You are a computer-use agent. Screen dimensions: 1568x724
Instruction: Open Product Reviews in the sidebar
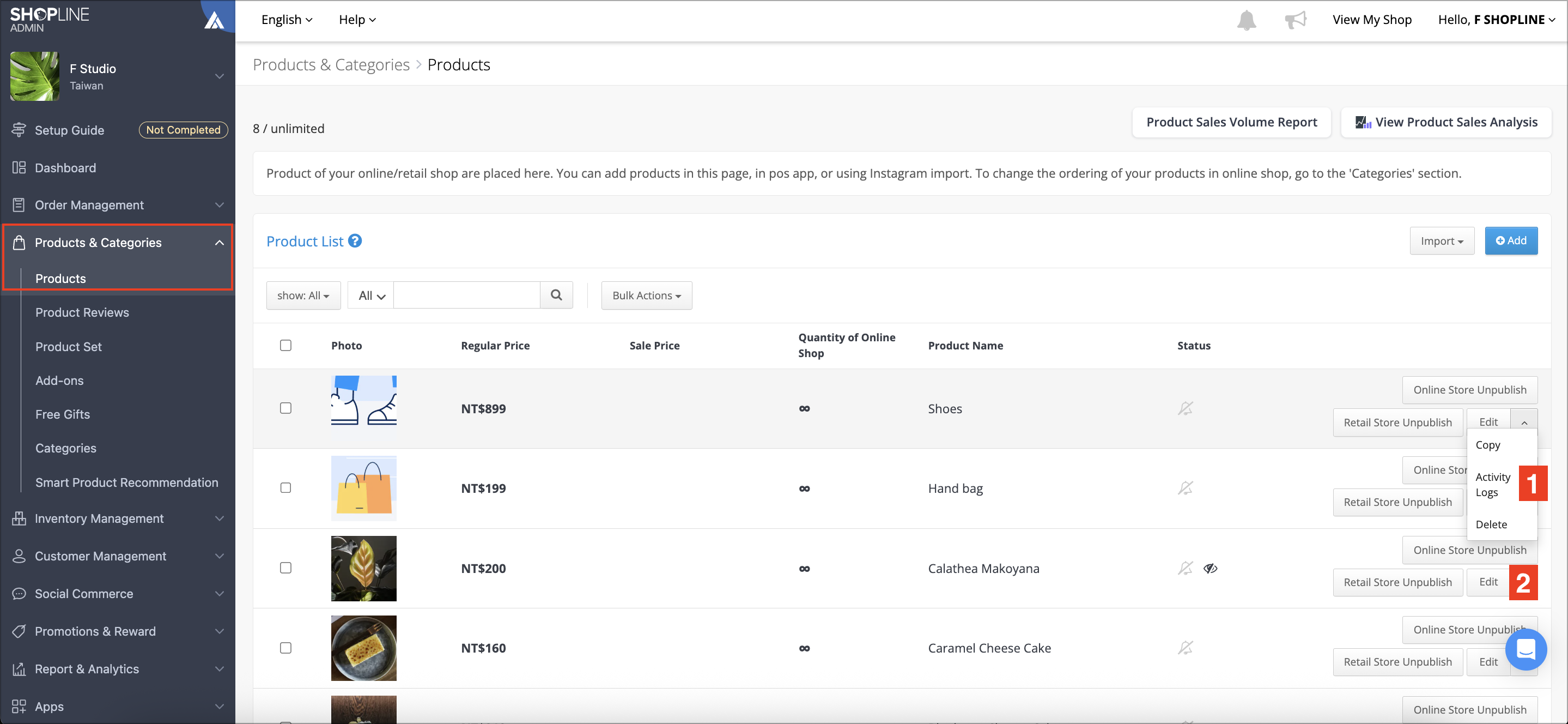click(82, 312)
